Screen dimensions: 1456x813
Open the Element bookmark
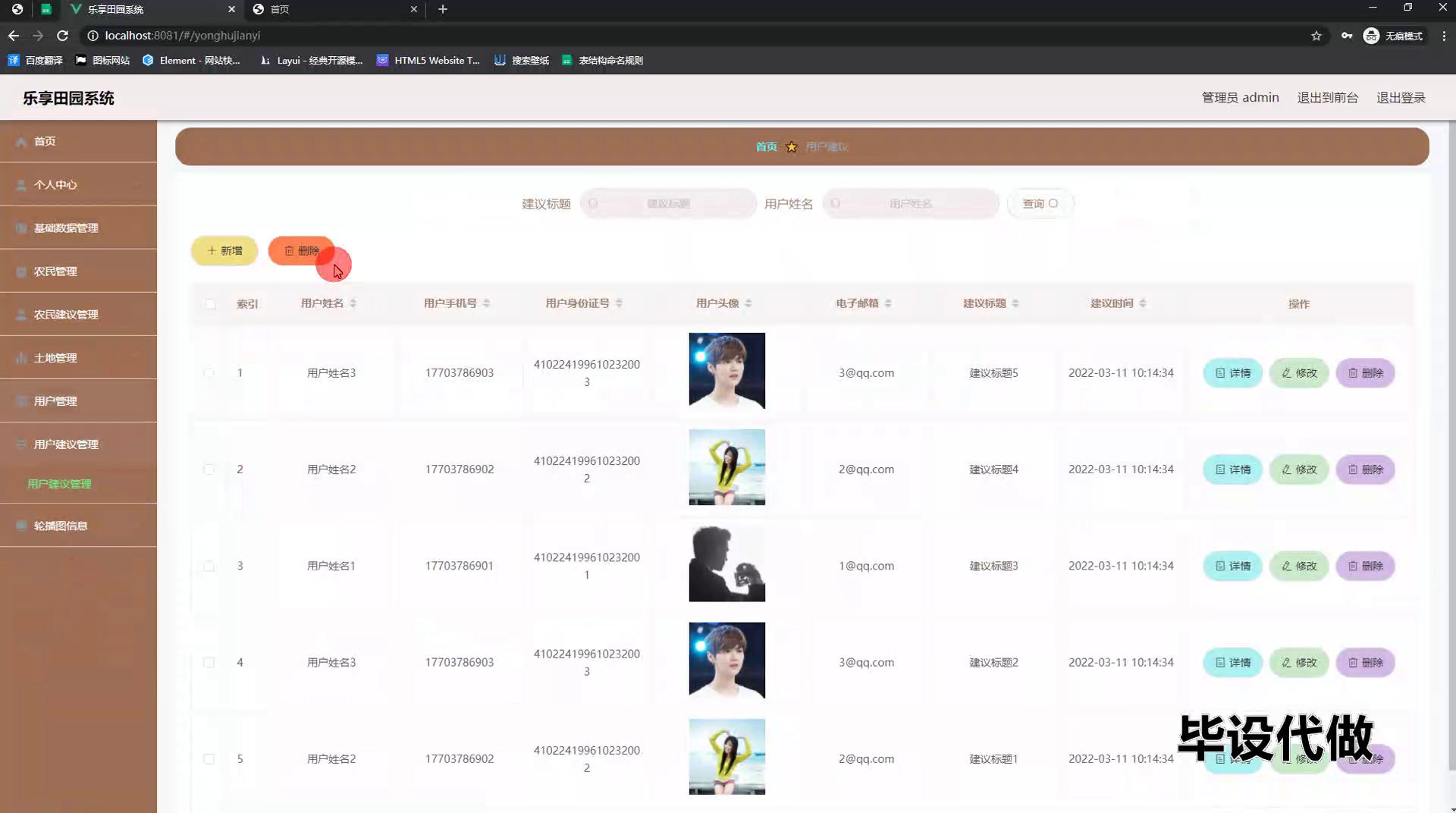click(x=191, y=60)
